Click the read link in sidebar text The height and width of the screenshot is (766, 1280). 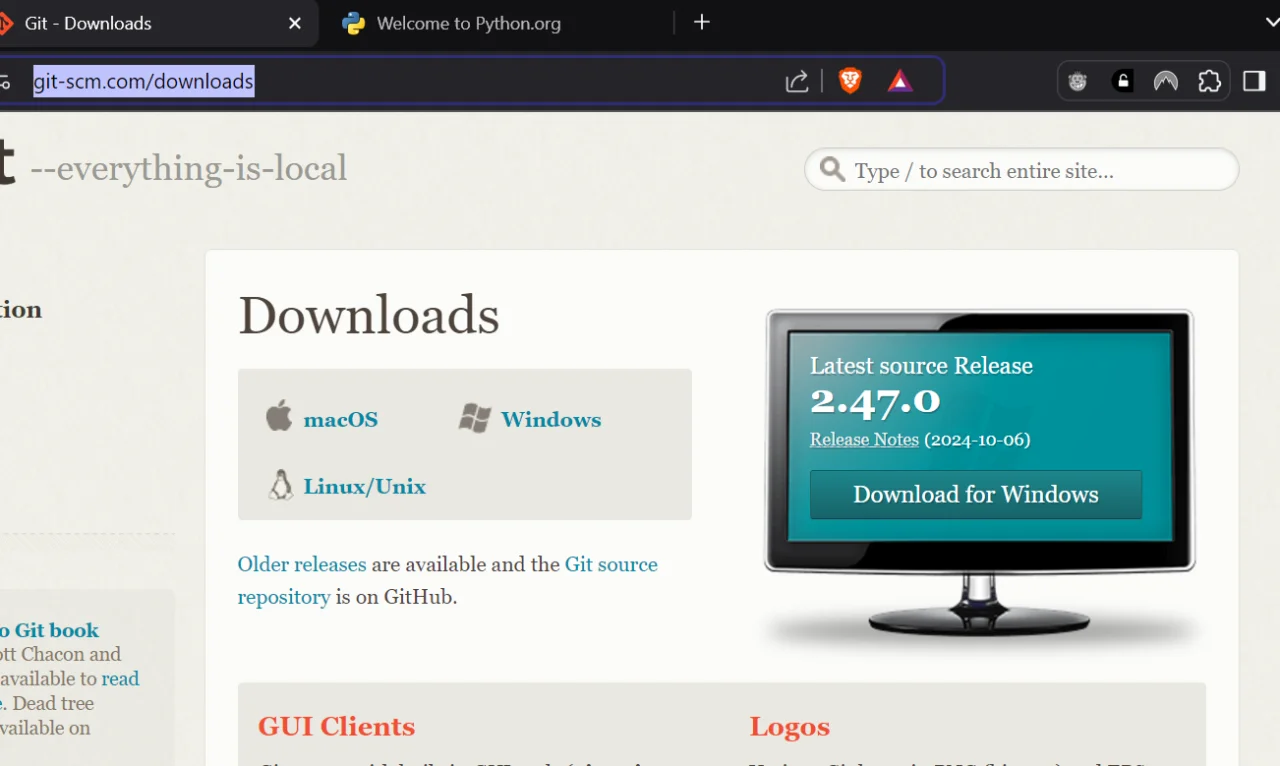pyautogui.click(x=120, y=679)
